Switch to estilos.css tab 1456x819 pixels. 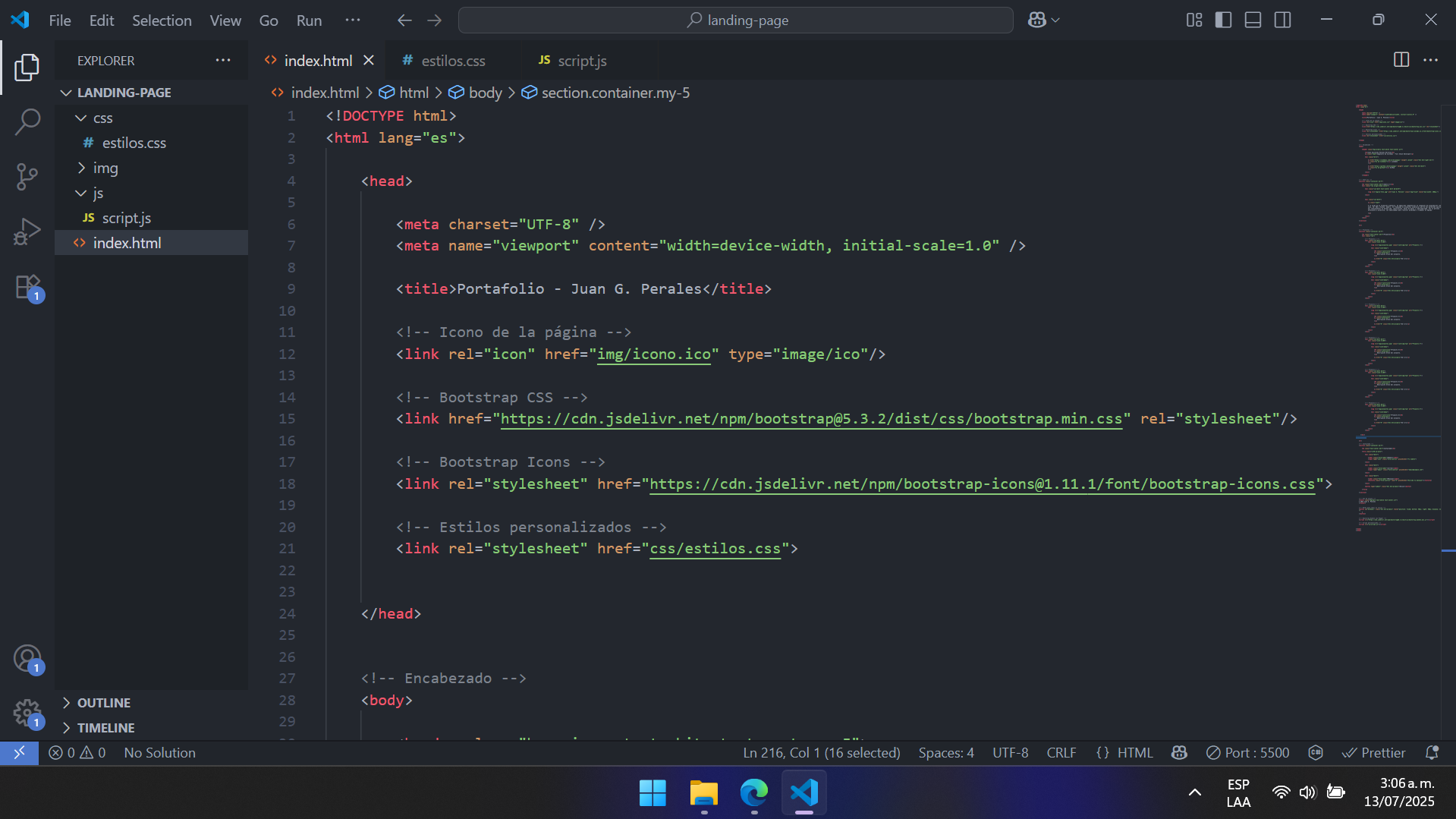click(x=453, y=61)
